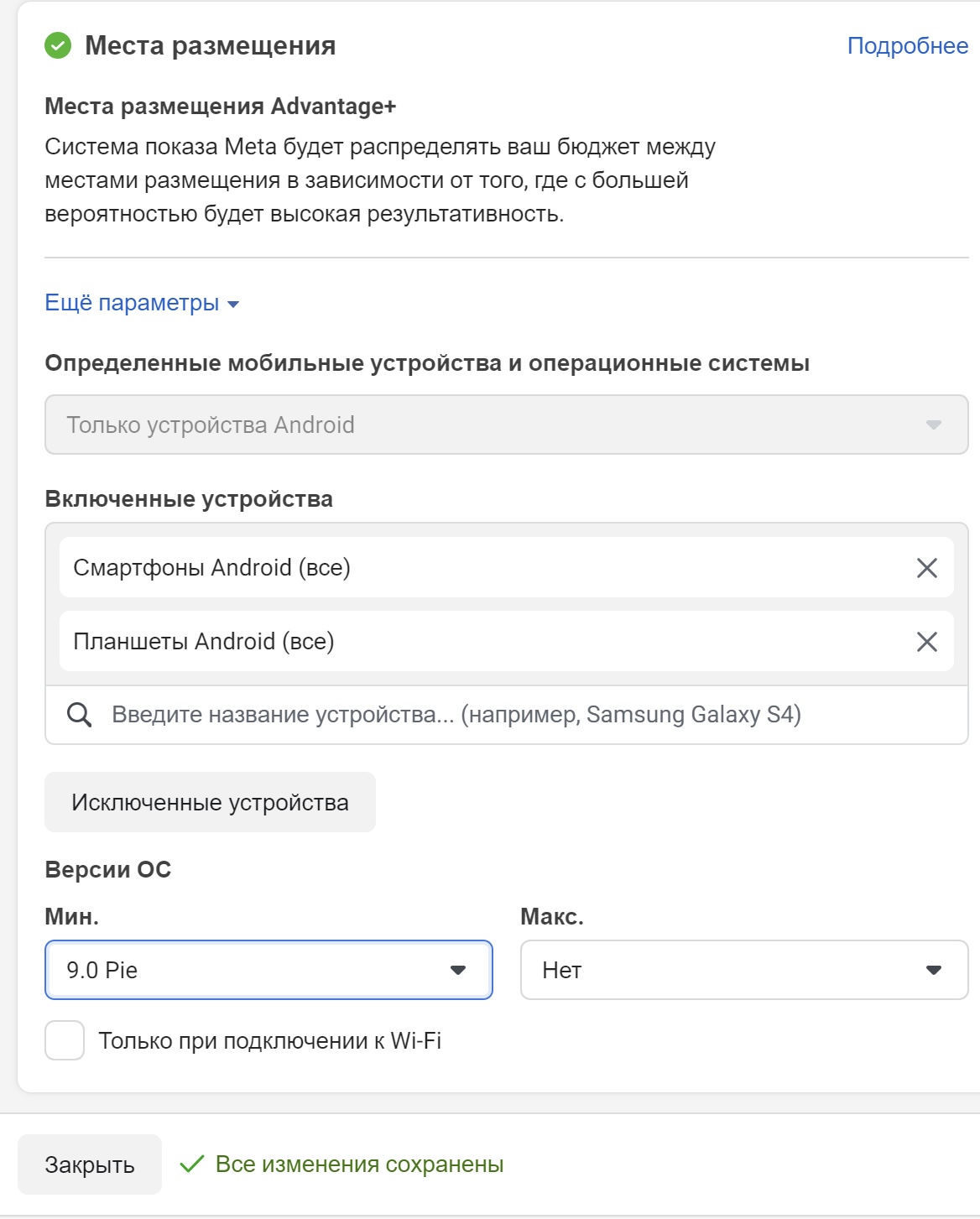The image size is (980, 1219).
Task: Click the green check next to Все изменения сохранены
Action: pos(192,1164)
